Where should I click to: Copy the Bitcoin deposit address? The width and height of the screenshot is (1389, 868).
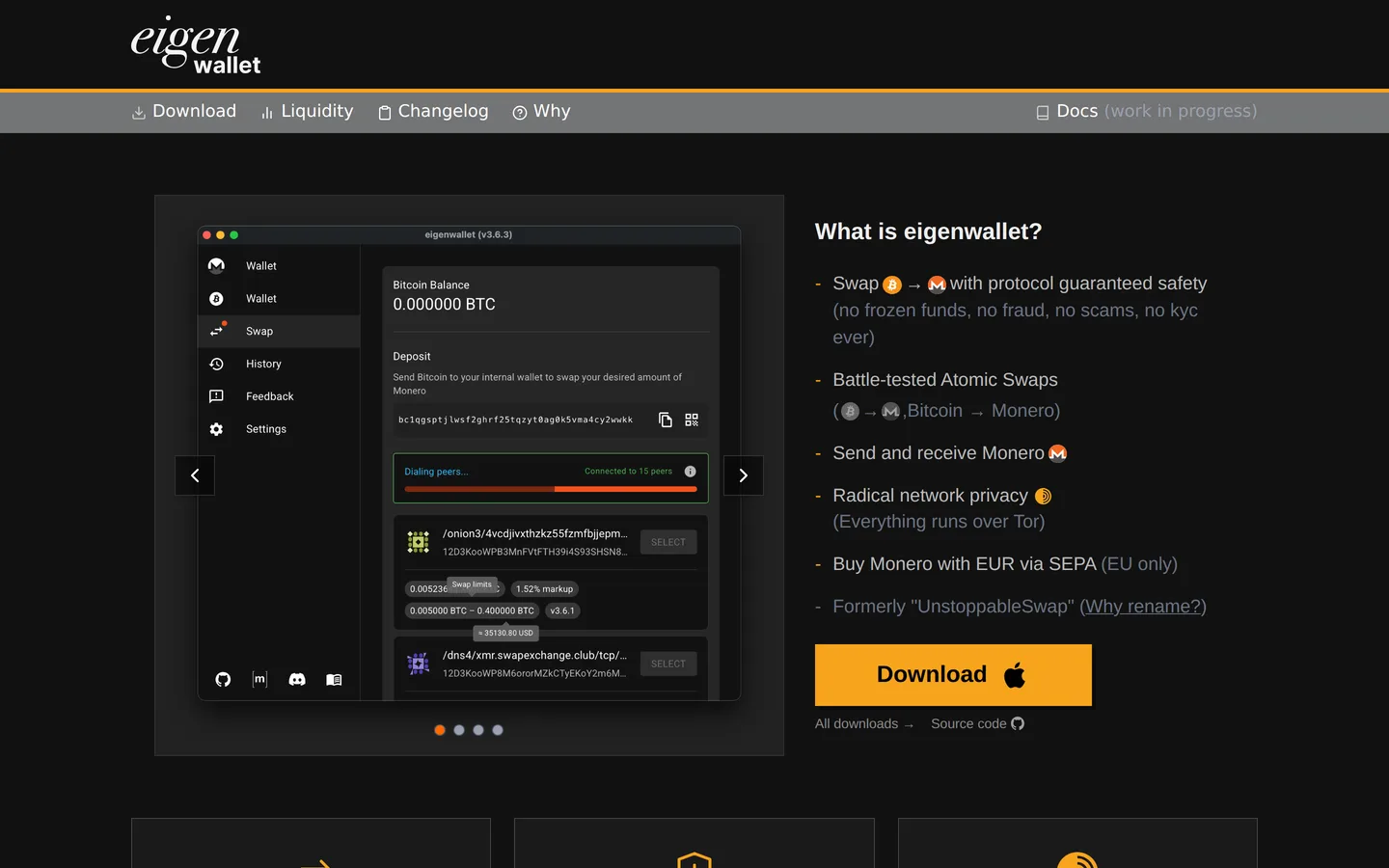(666, 420)
